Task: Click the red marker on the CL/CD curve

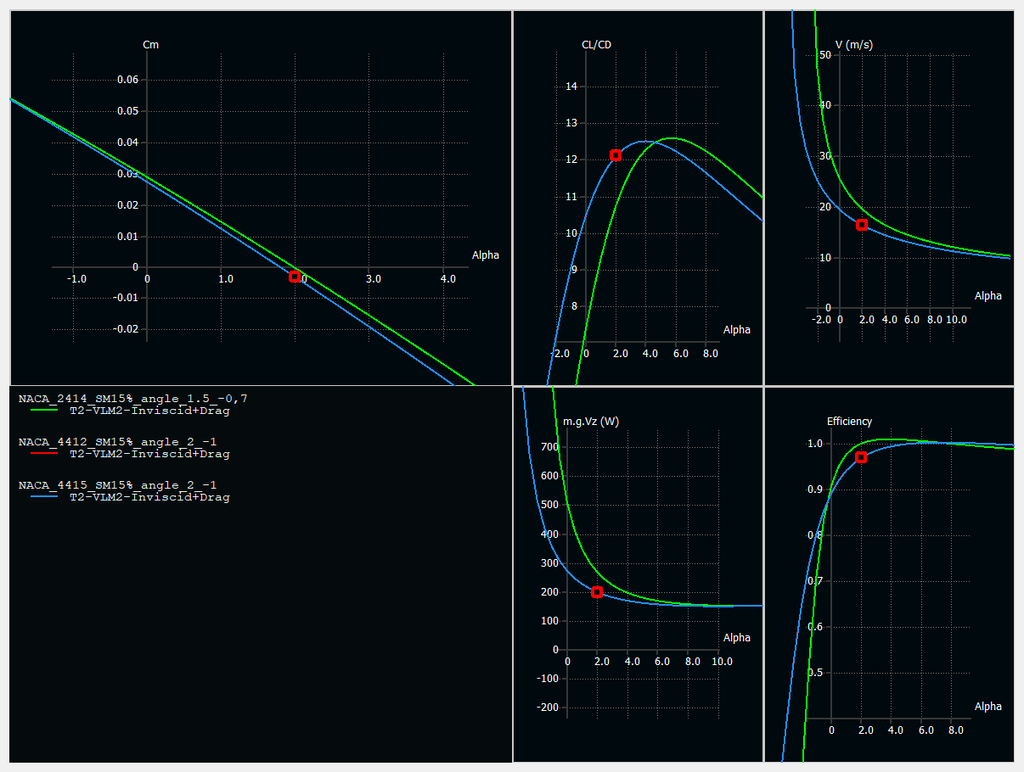Action: tap(615, 155)
